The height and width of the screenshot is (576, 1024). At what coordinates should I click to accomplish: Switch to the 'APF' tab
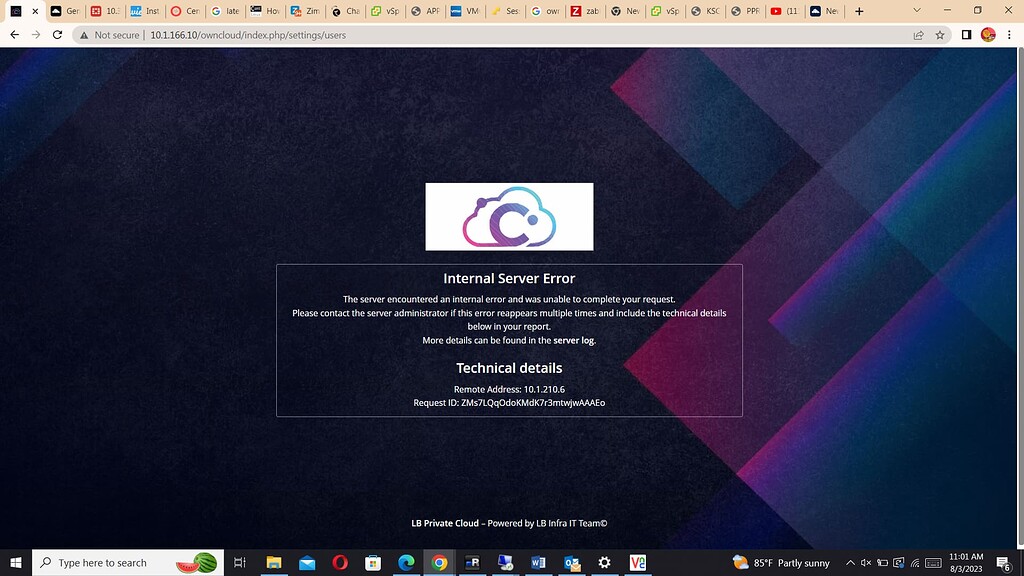424,11
